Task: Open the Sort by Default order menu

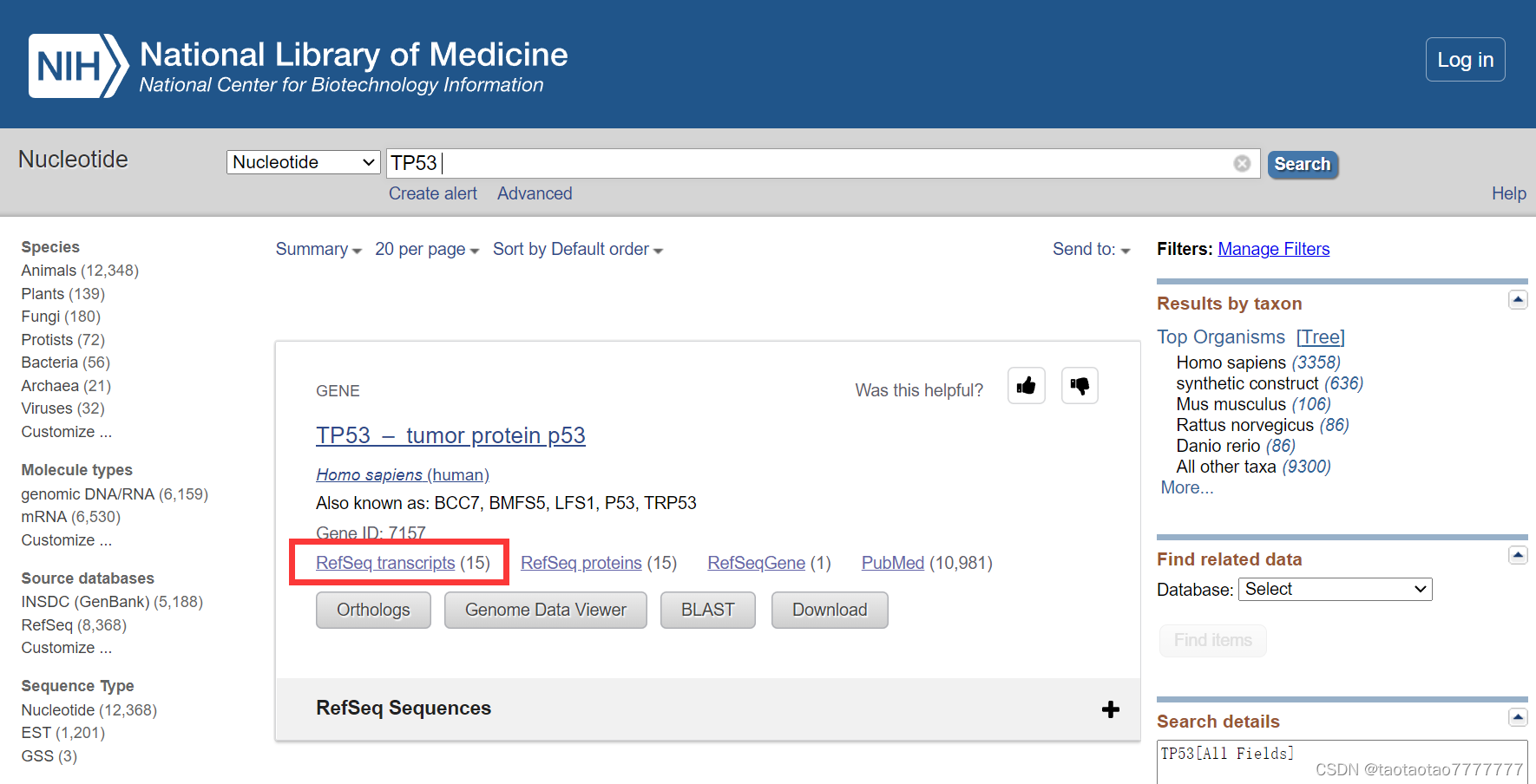Action: click(578, 249)
